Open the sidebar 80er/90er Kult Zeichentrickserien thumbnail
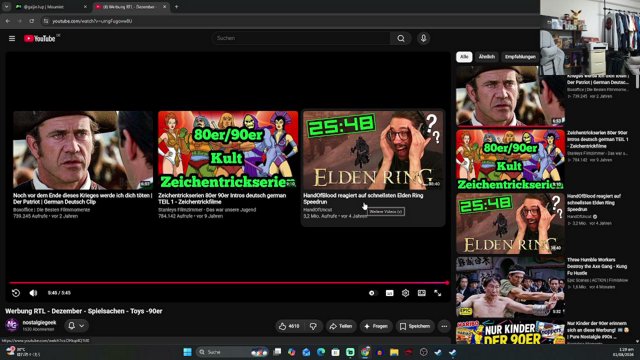 pyautogui.click(x=510, y=160)
